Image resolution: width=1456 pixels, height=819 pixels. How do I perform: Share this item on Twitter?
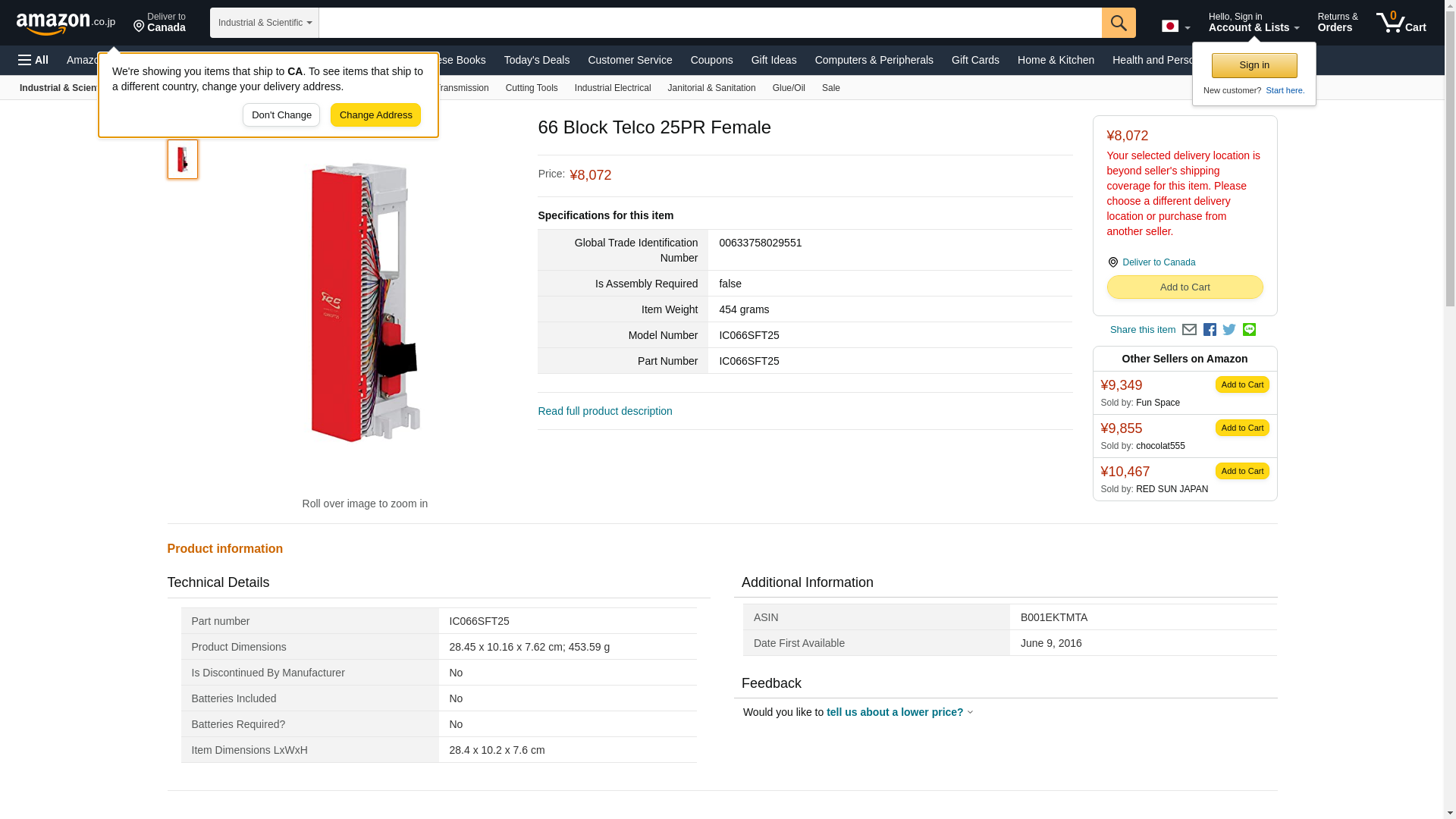click(1229, 330)
